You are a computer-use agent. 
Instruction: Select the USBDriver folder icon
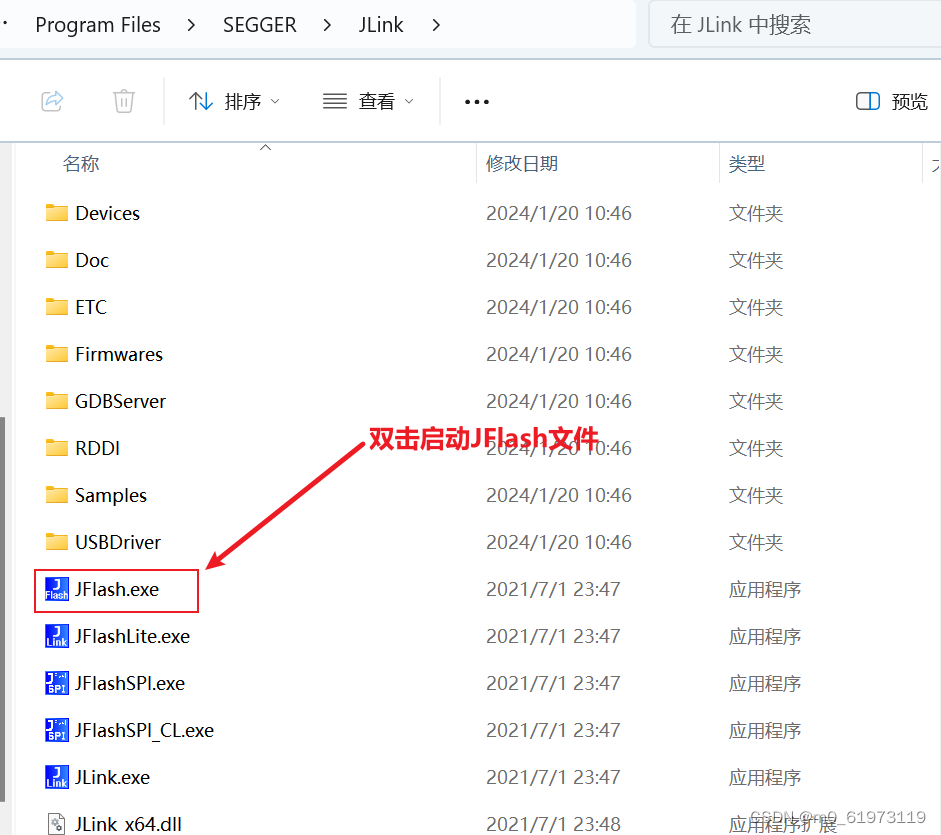(x=56, y=542)
